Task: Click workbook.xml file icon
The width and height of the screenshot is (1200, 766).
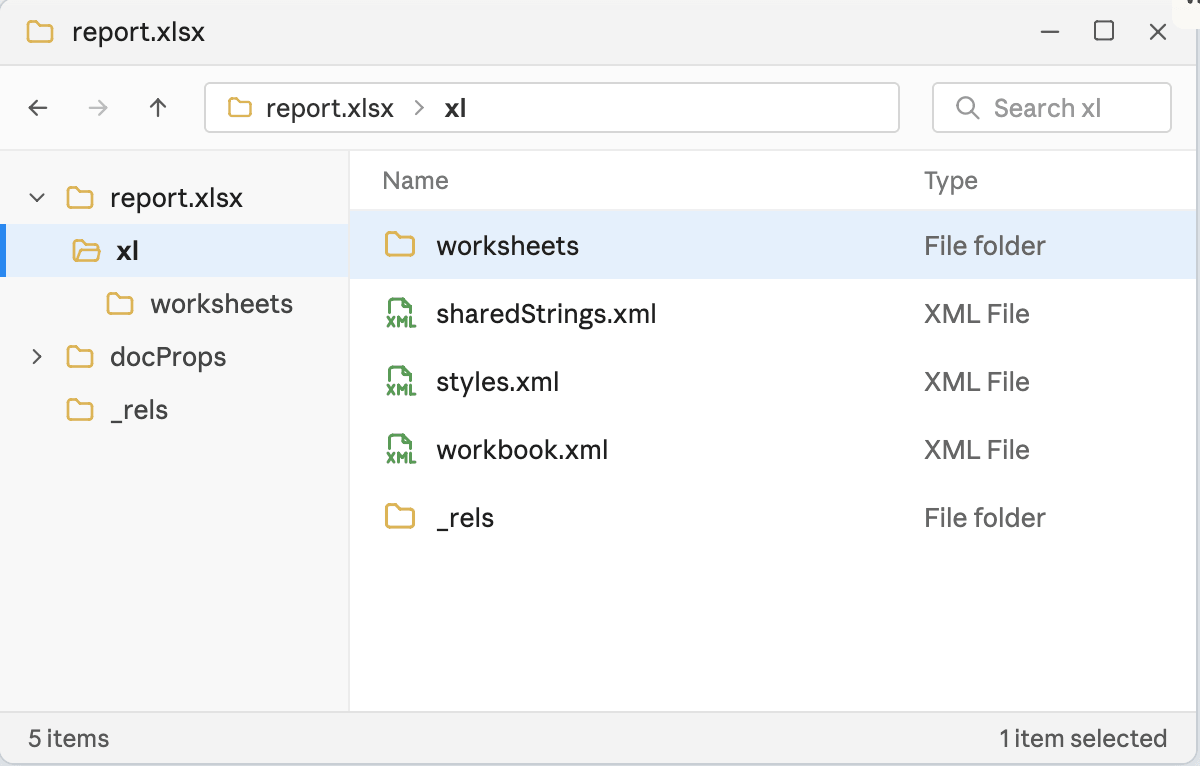Action: (400, 450)
